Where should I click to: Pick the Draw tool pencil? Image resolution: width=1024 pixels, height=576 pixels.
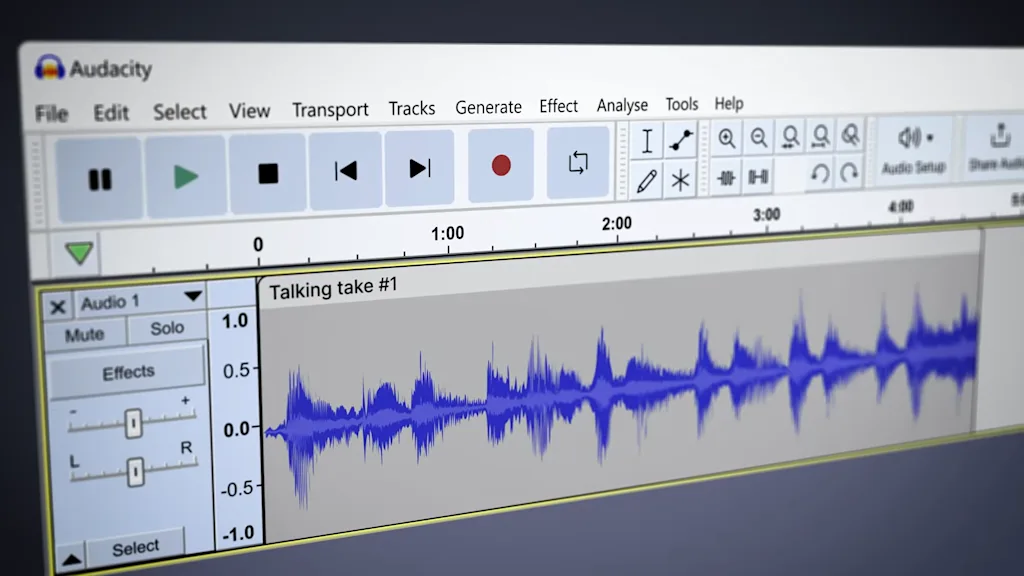tap(647, 178)
